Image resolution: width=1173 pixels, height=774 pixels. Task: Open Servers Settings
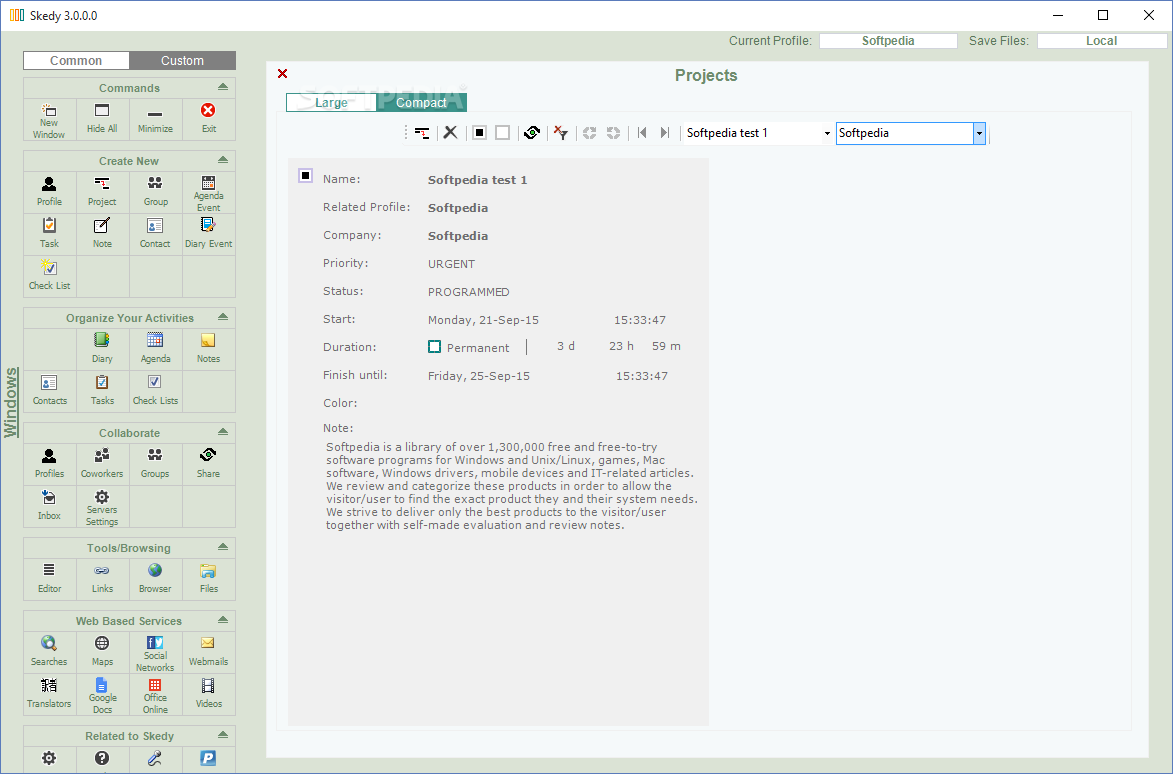click(x=102, y=506)
